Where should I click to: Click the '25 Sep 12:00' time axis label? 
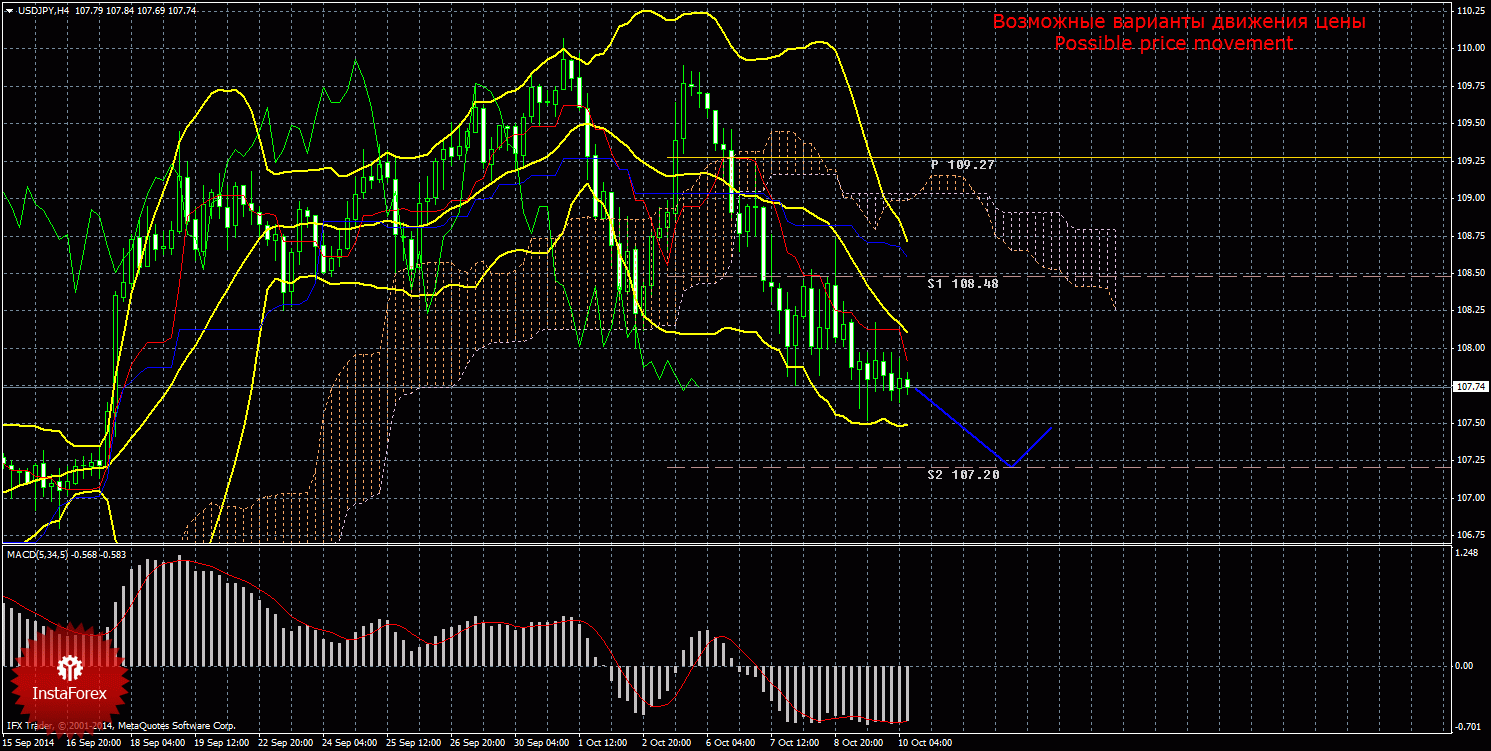(x=415, y=743)
